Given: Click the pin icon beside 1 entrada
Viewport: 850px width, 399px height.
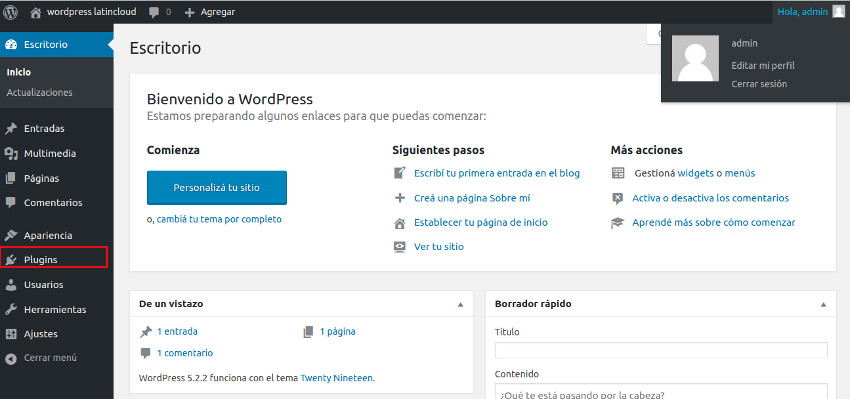Looking at the screenshot, I should pyautogui.click(x=145, y=332).
